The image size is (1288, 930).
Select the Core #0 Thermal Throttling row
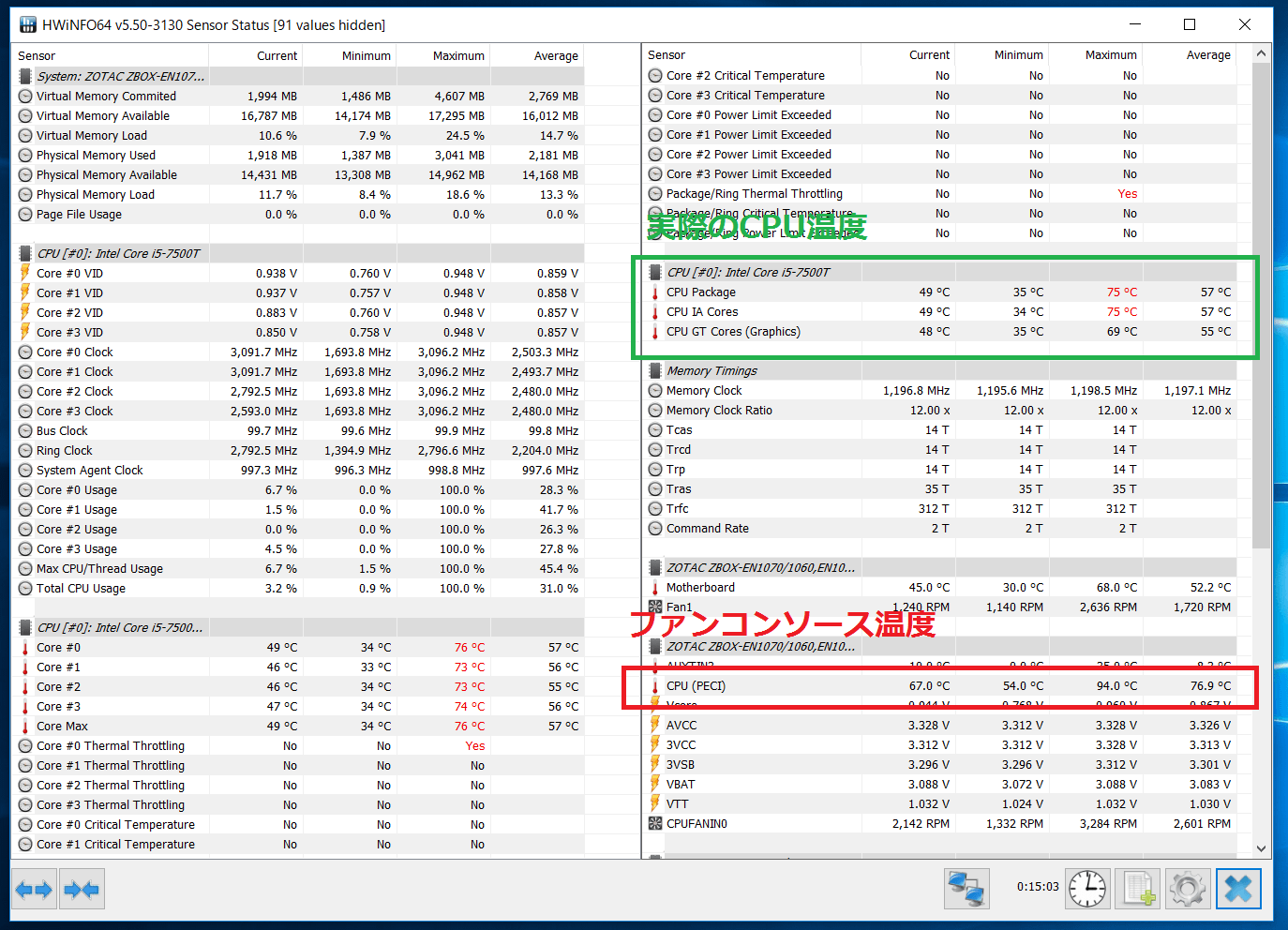coord(298,745)
